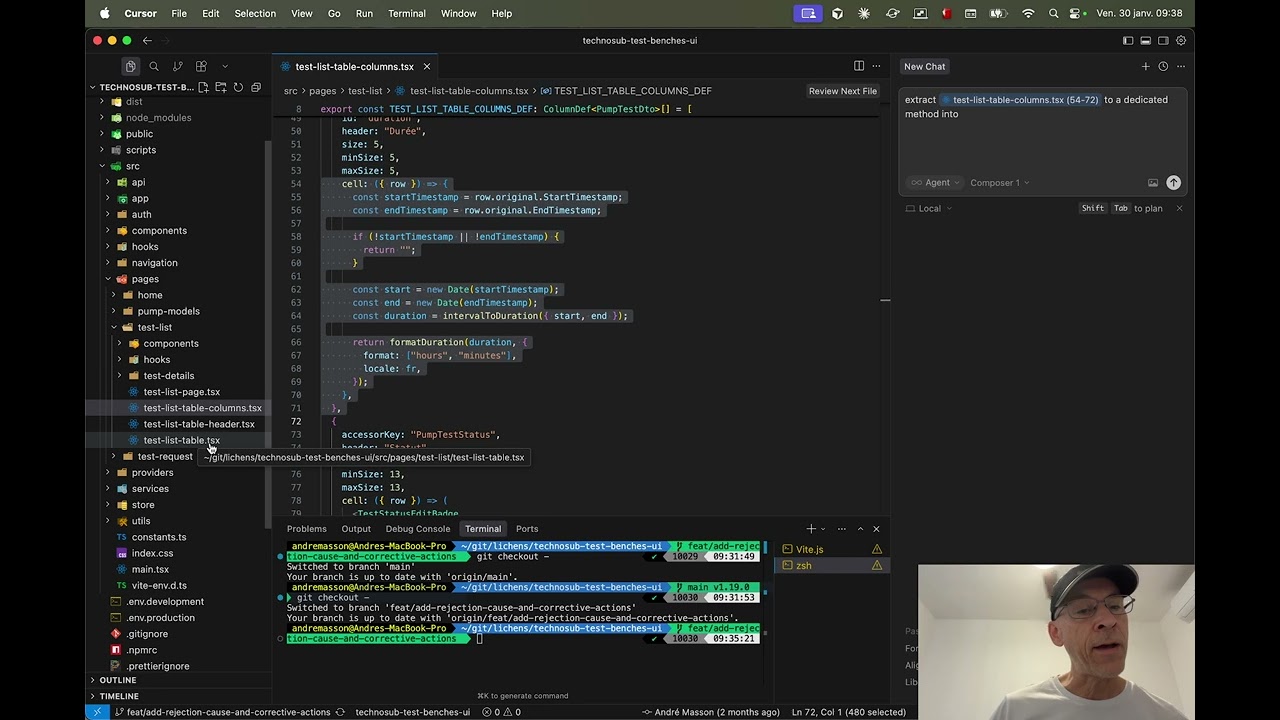Switch to the Problems panel tab

click(x=306, y=529)
